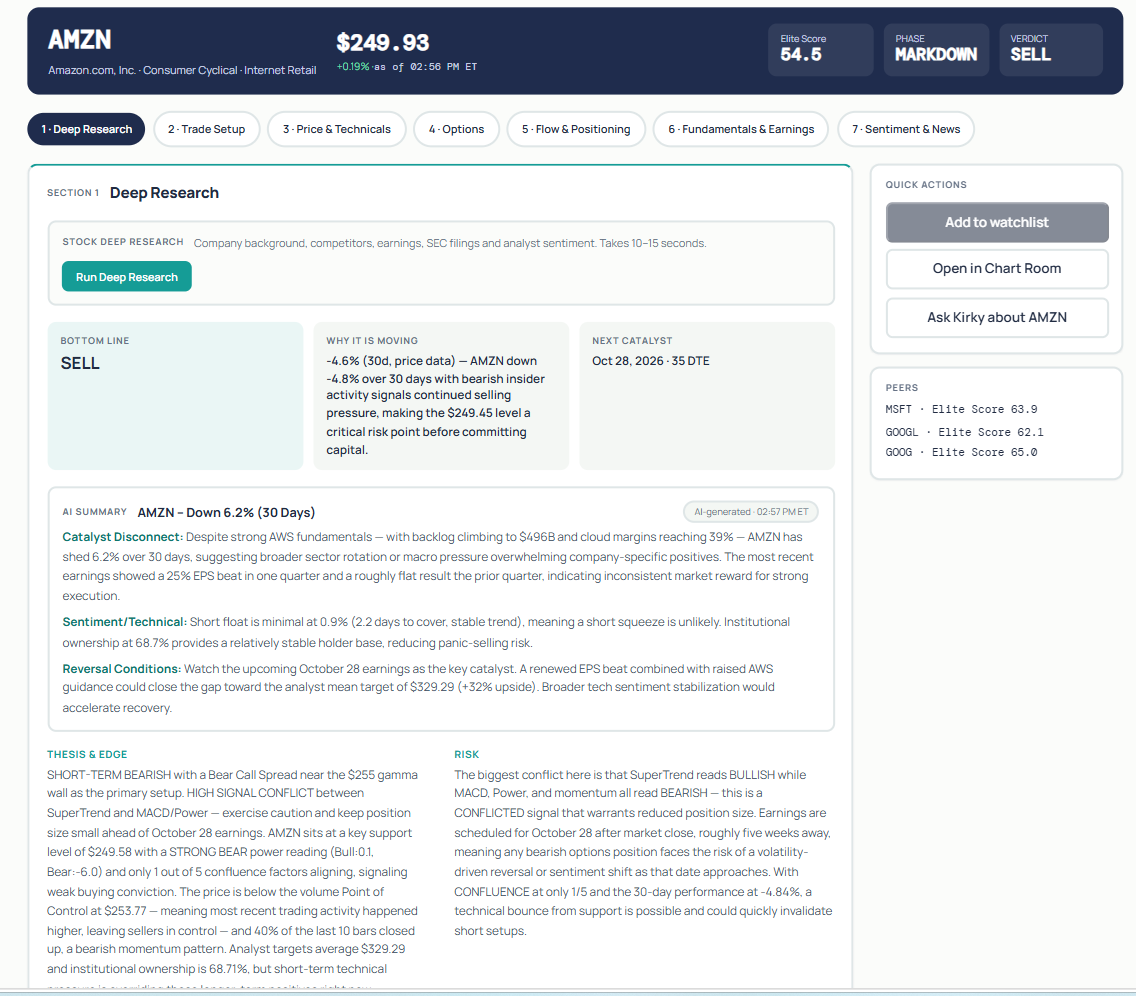Click the Oct 28, 2026 · 35 DTE catalyst
Viewport: 1136px width, 996px height.
click(x=651, y=361)
